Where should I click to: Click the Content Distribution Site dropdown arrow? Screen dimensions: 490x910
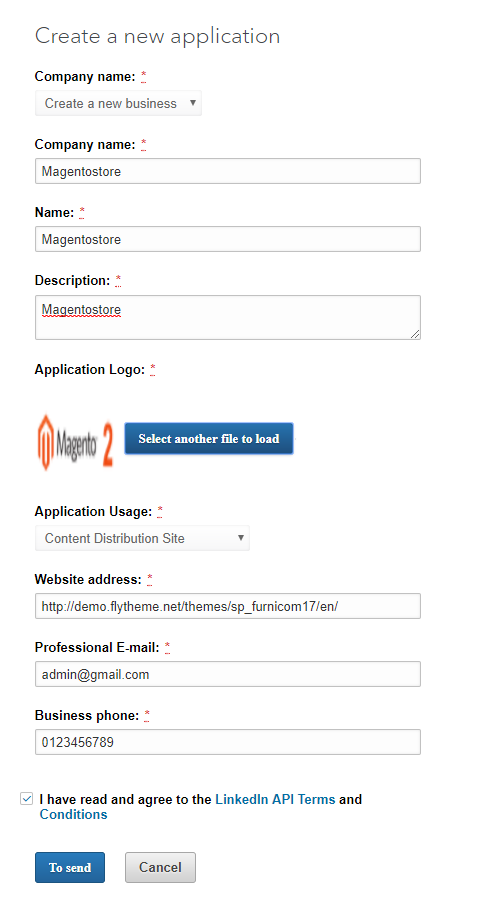click(x=240, y=538)
